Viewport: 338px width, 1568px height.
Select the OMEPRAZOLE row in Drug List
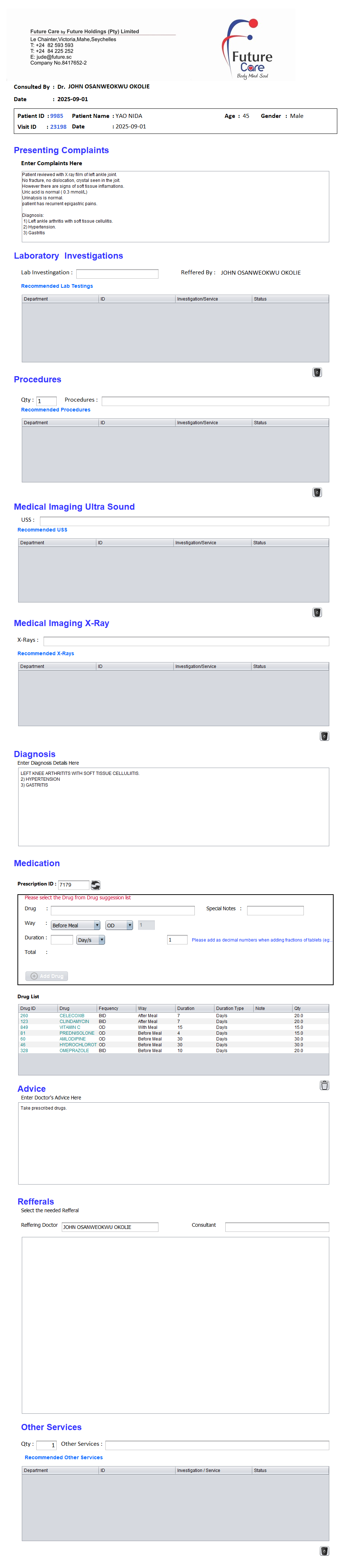coord(74,1050)
